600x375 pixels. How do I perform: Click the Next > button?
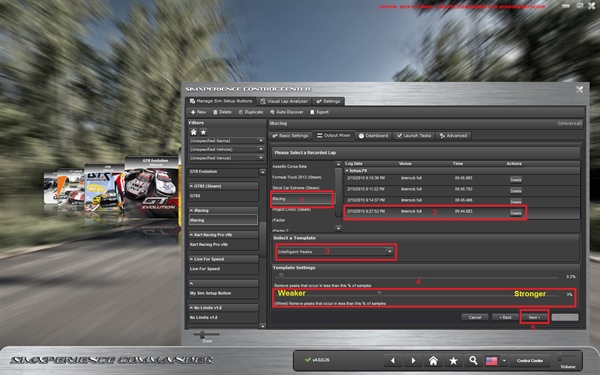tap(534, 317)
